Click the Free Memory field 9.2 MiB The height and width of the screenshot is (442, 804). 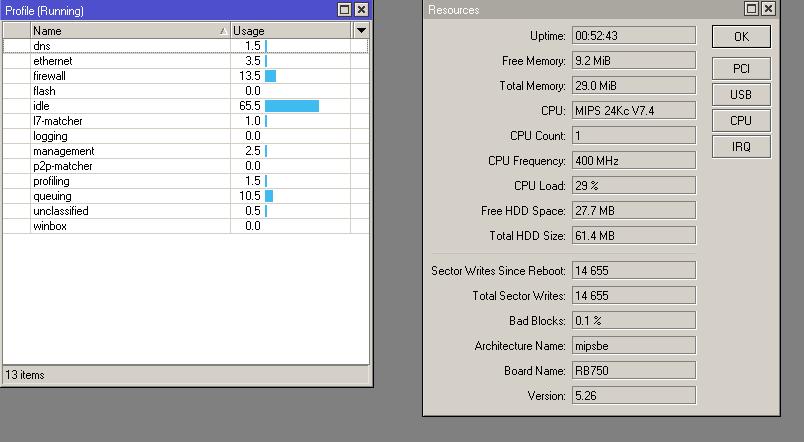[634, 61]
